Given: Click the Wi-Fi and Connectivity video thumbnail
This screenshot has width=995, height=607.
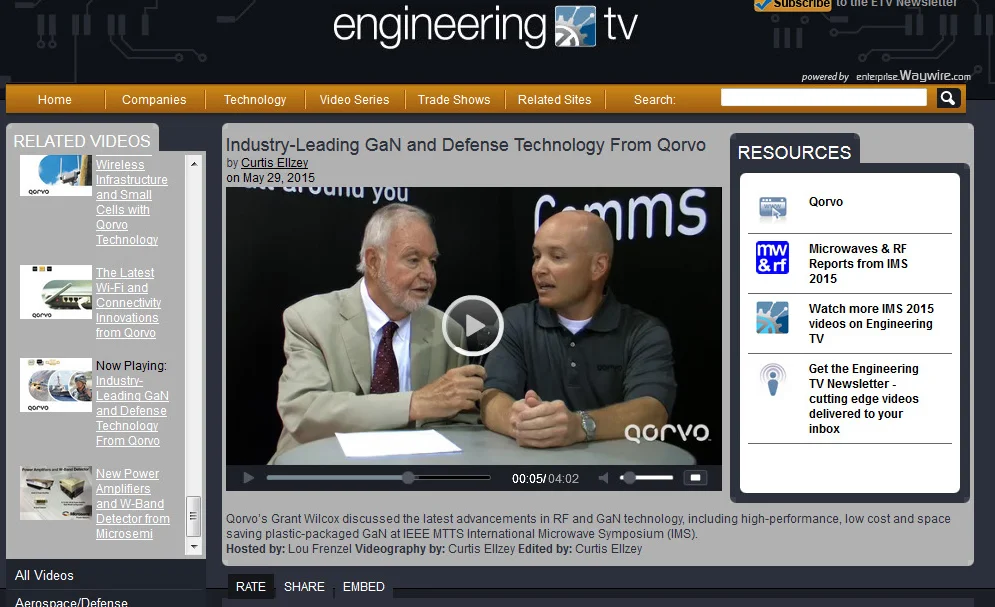Looking at the screenshot, I should [56, 292].
